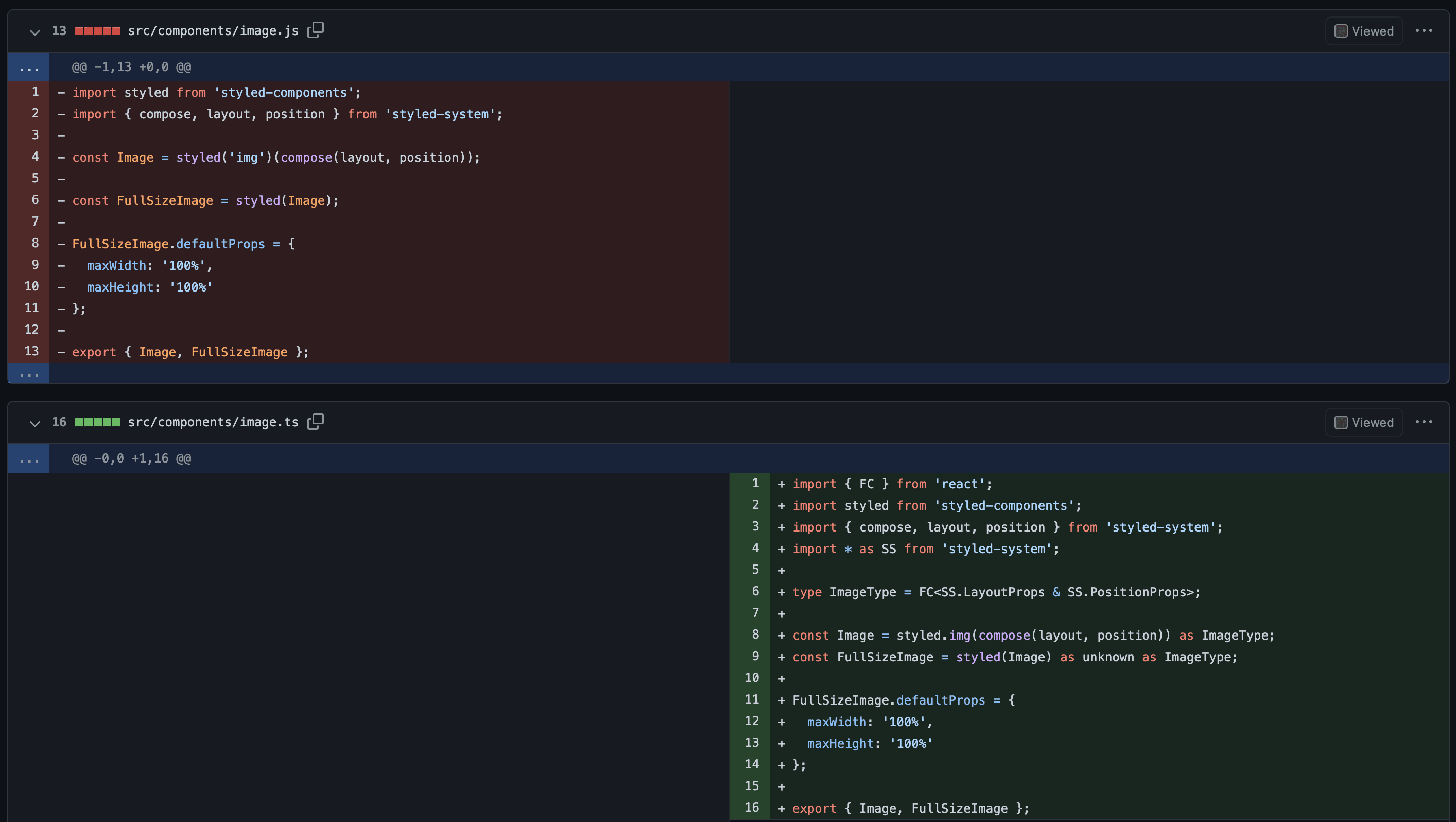Copy path of image.ts file

coord(316,422)
